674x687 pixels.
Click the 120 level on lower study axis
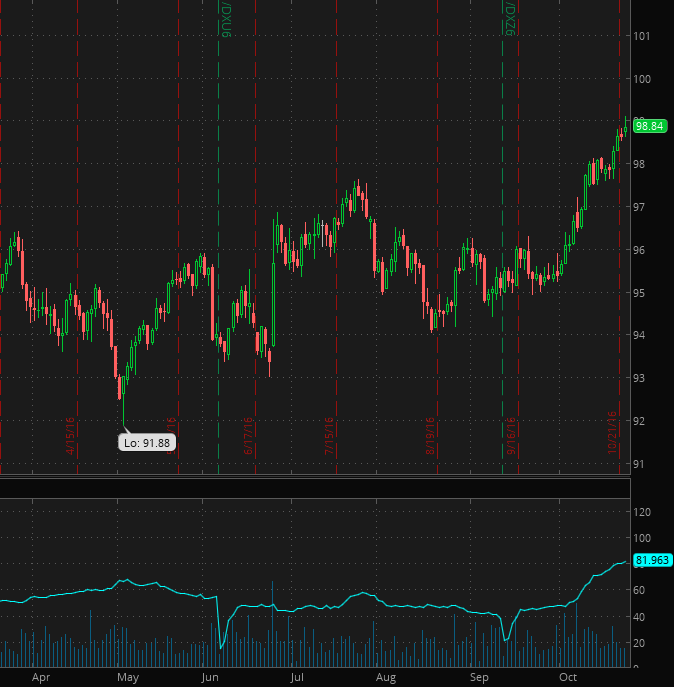(x=645, y=512)
